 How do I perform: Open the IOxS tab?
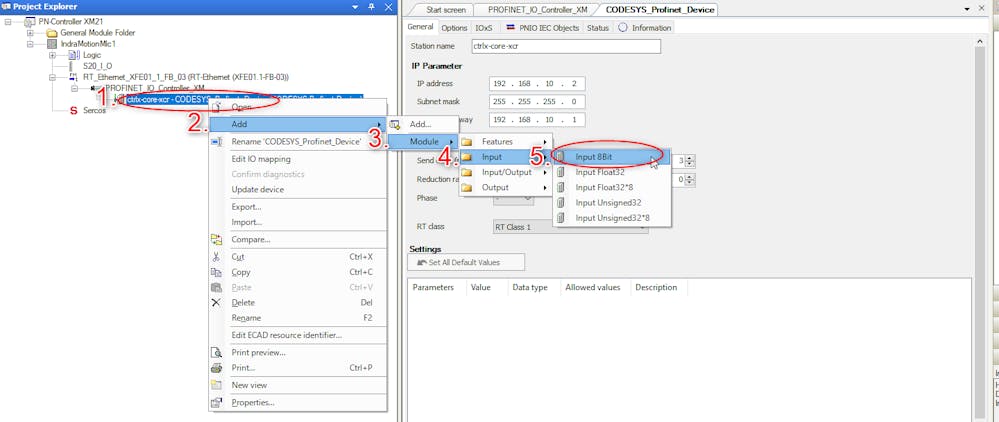coord(484,27)
